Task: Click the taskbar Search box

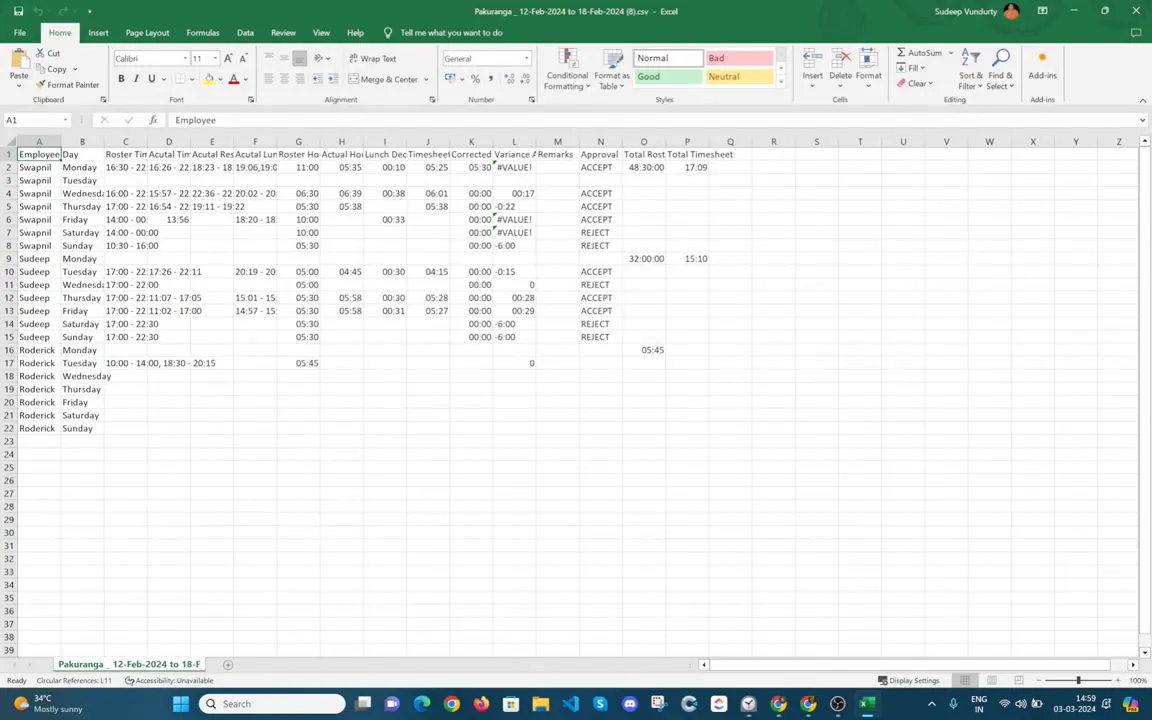Action: coord(272,704)
